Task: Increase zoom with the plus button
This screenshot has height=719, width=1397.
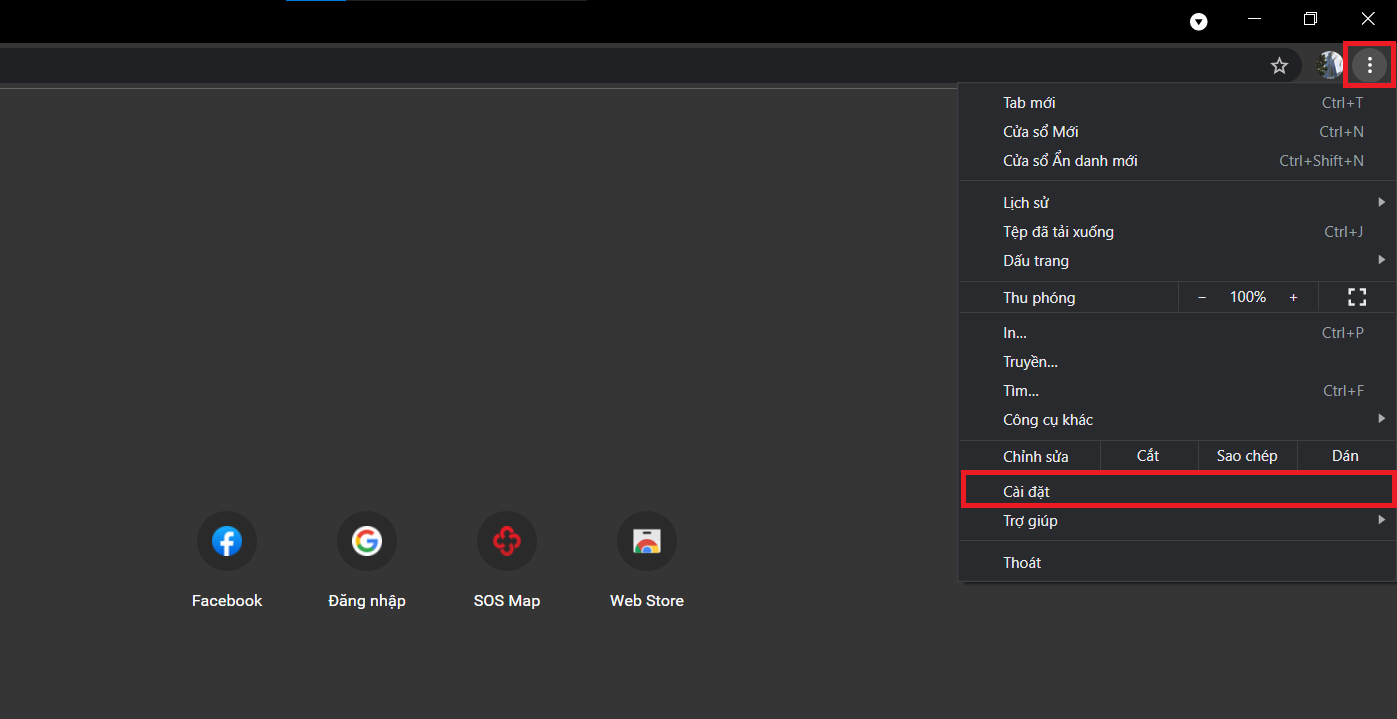Action: [1293, 297]
